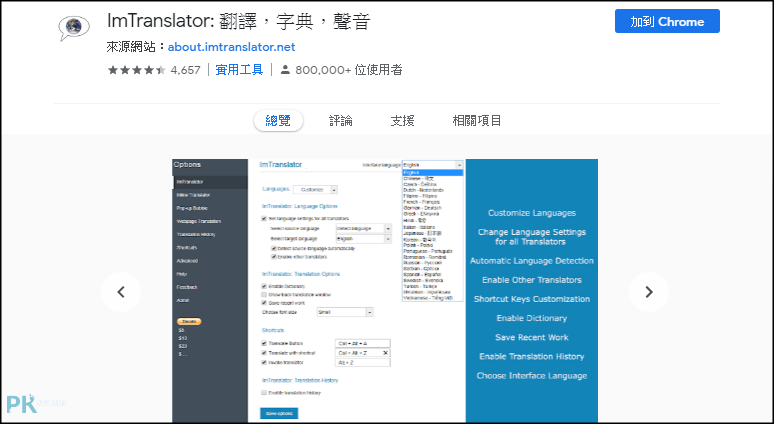Open the 'Choose font size' dropdown

tap(345, 312)
